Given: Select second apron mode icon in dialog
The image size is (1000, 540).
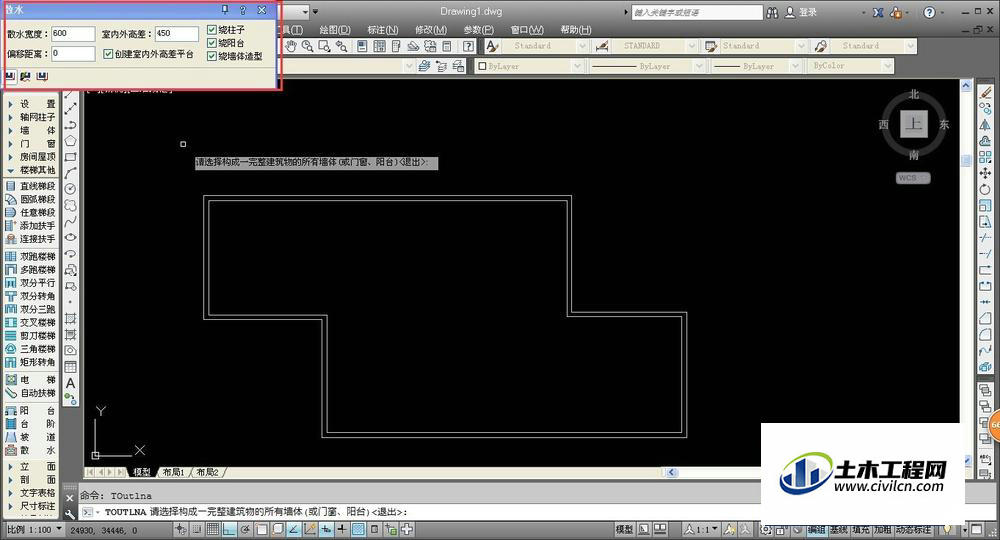Looking at the screenshot, I should 26,77.
